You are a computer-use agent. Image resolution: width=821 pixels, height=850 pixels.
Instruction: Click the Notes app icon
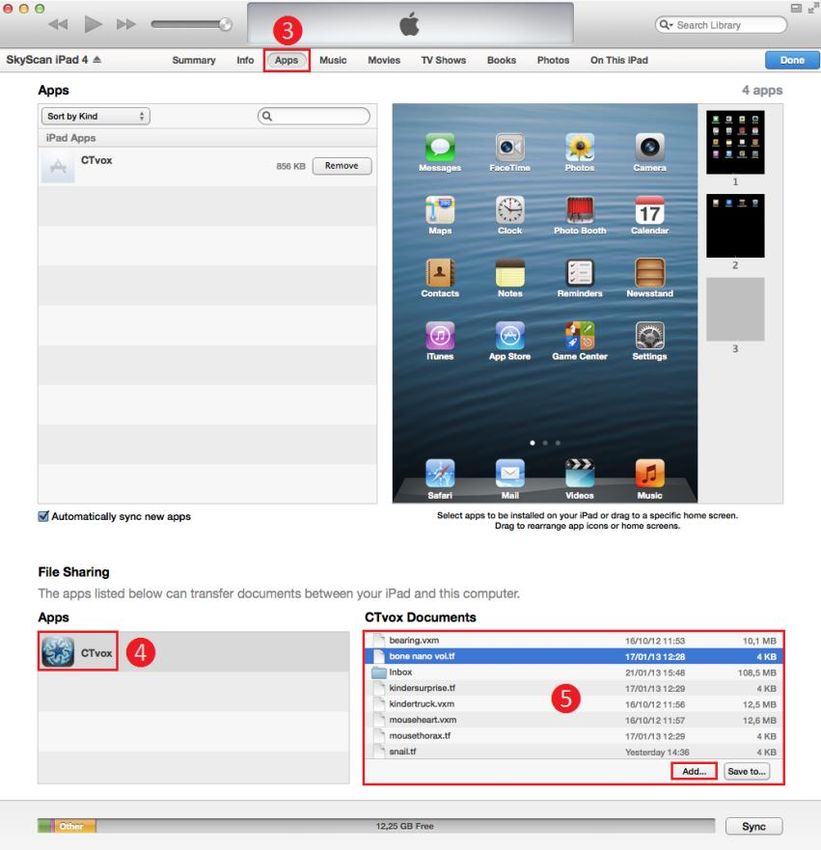point(510,273)
